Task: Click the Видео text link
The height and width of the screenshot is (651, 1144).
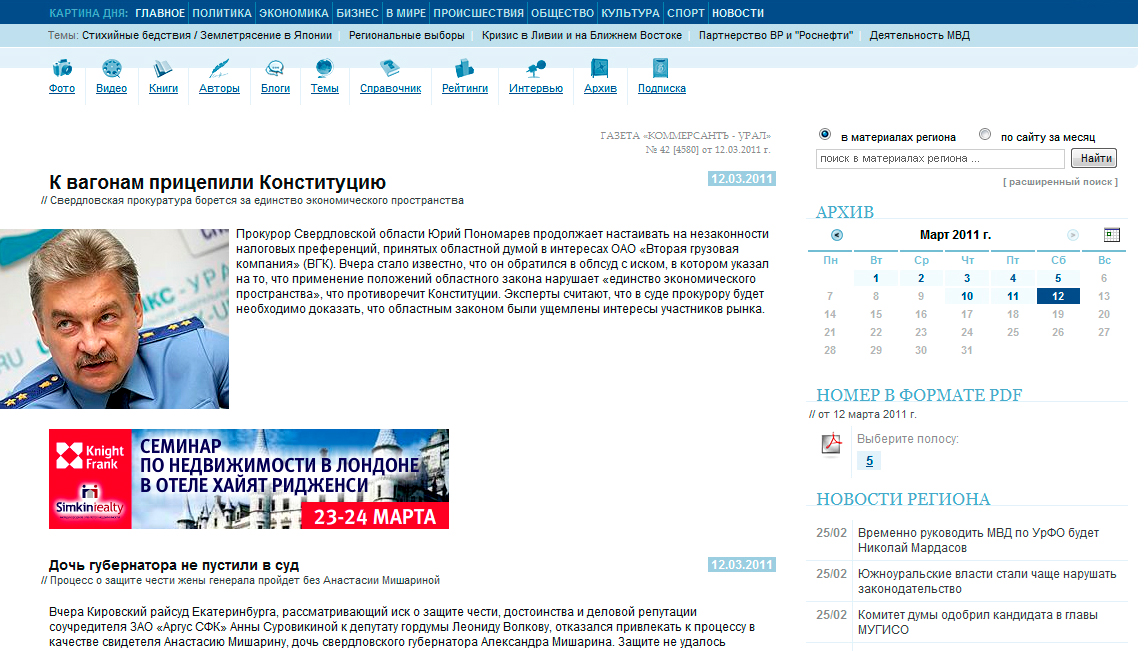Action: [x=112, y=88]
